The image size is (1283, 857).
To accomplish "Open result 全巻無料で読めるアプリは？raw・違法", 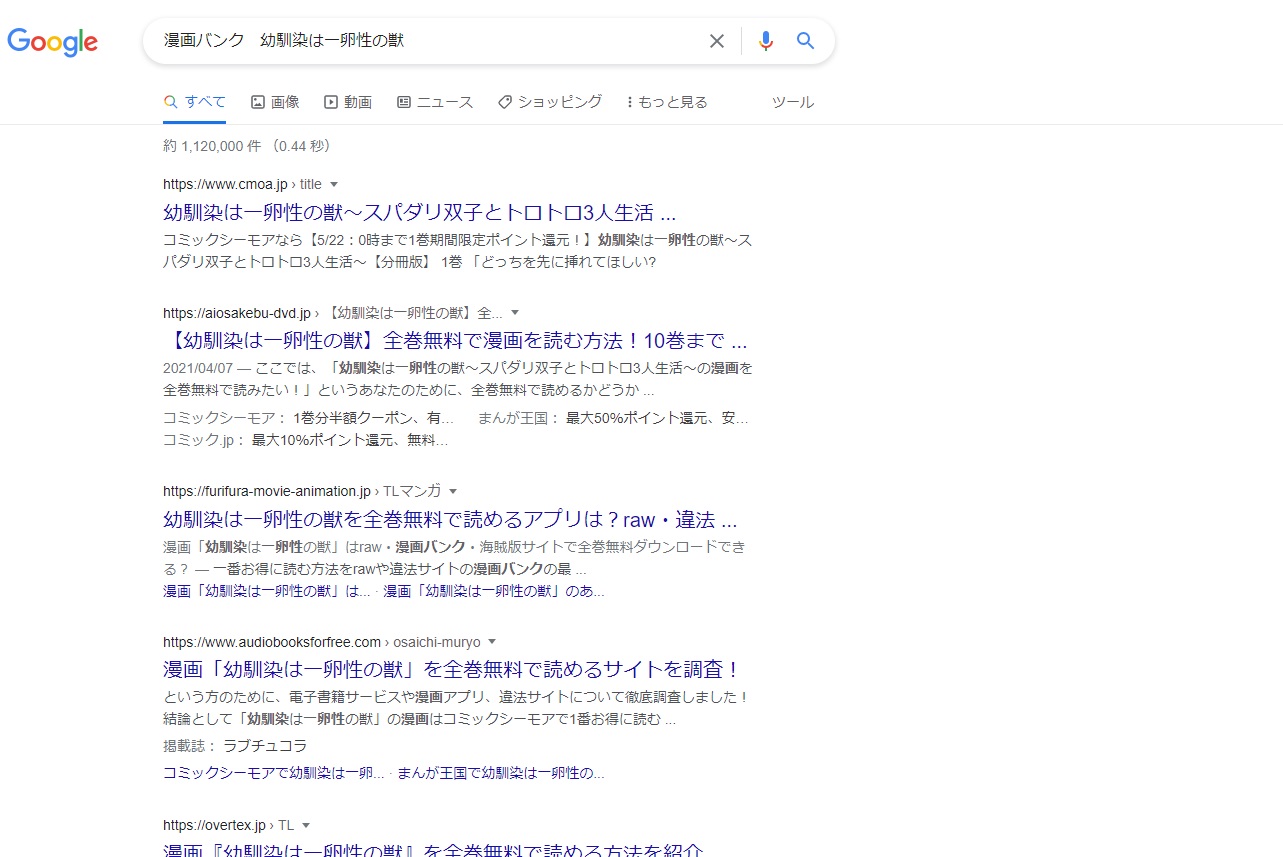I will tap(450, 520).
